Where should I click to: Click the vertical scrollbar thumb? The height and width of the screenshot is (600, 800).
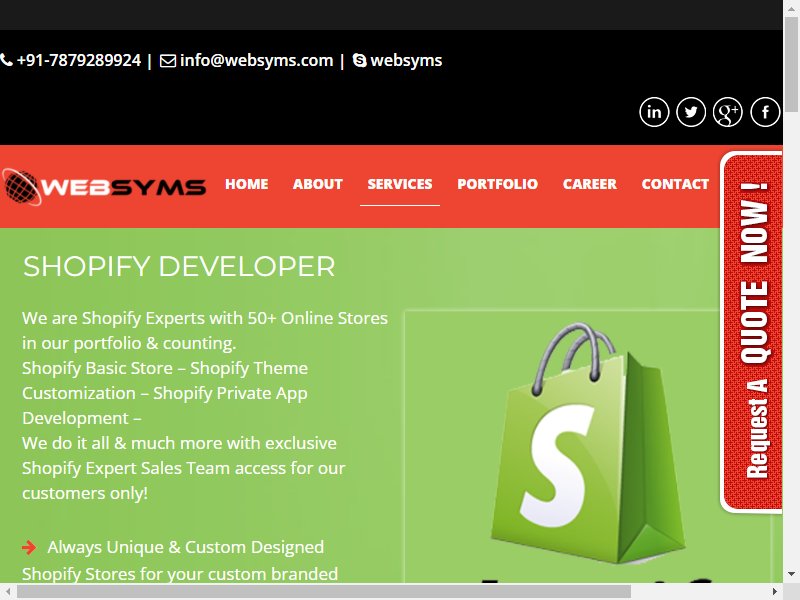click(791, 65)
